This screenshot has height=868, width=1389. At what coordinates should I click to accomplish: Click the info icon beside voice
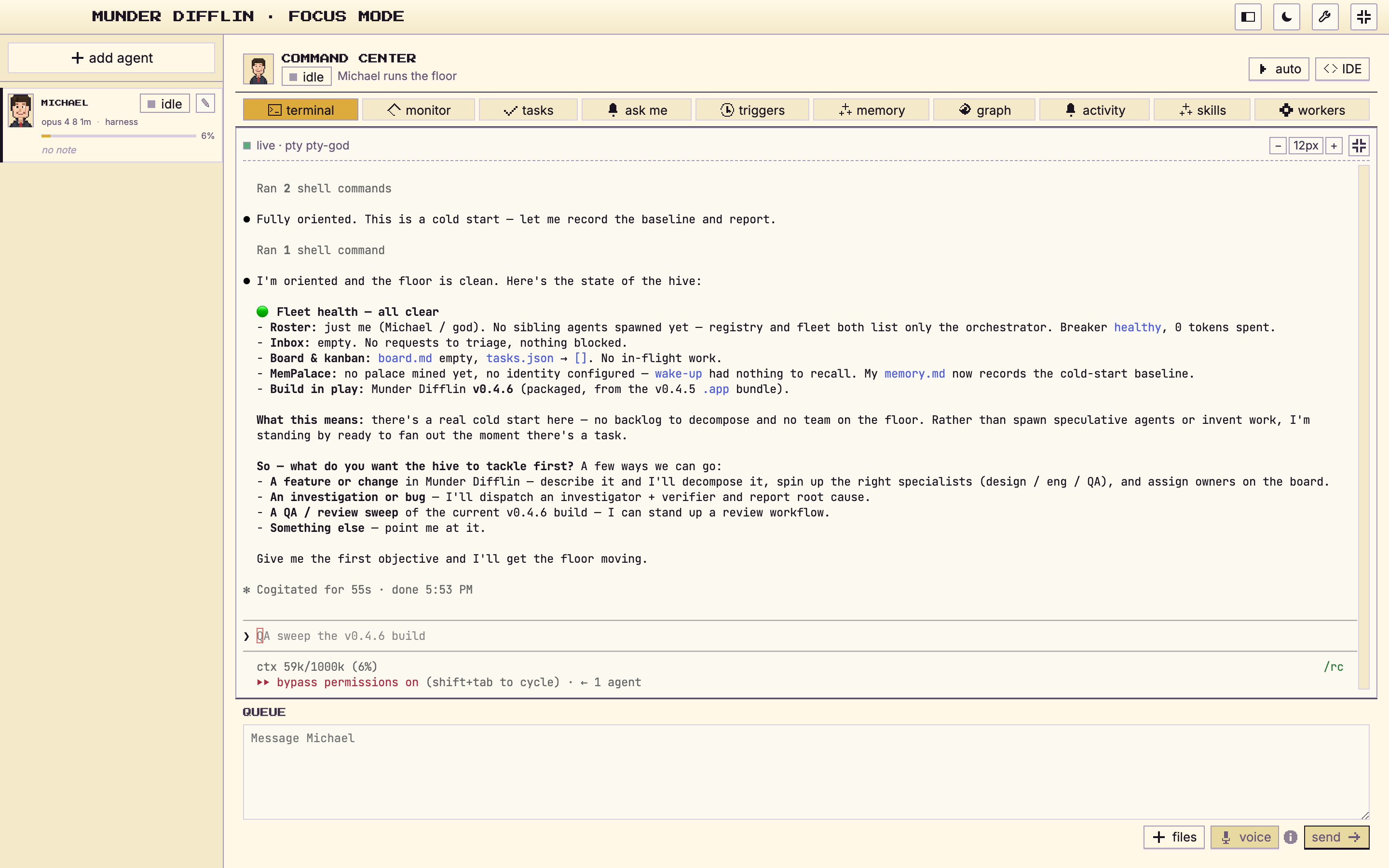[1291, 837]
